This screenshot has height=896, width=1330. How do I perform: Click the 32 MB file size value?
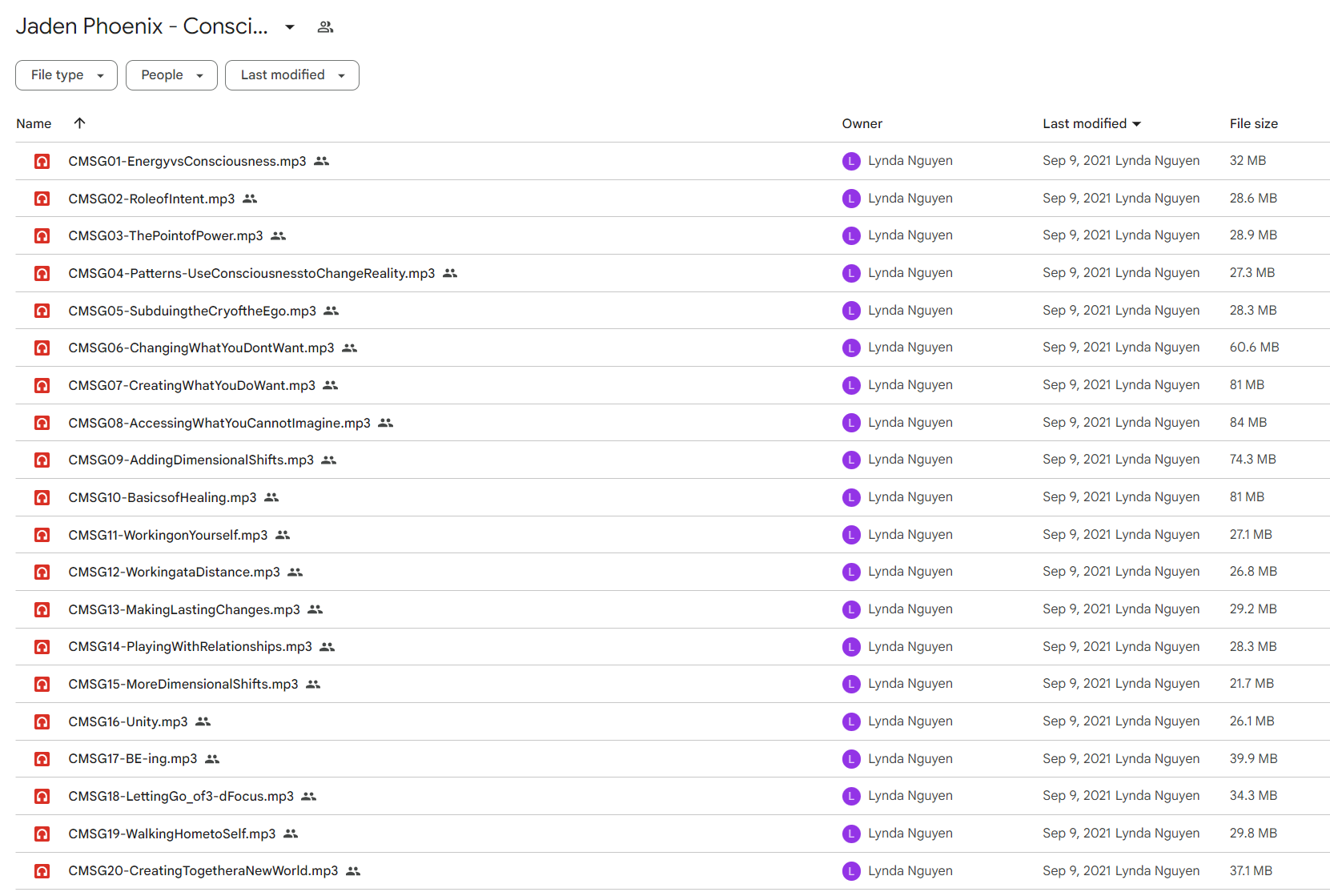tap(1248, 161)
